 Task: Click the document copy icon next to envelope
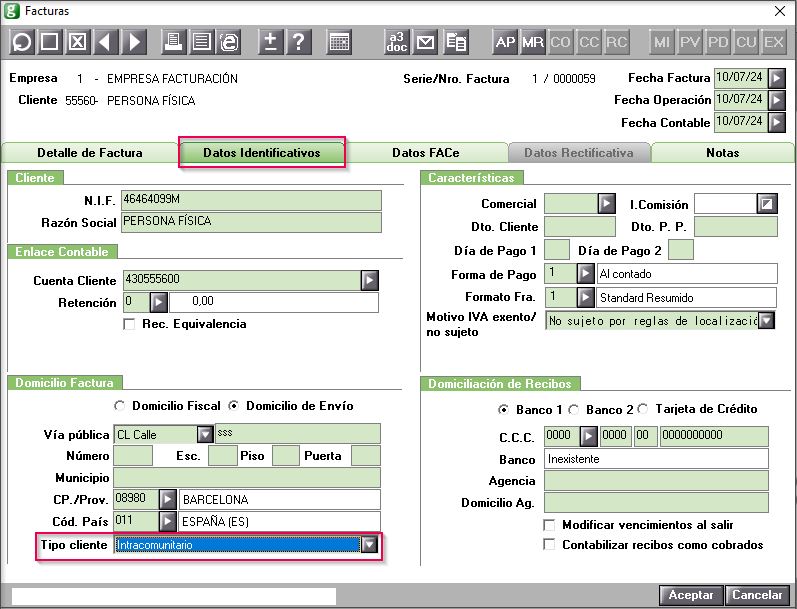click(x=456, y=42)
